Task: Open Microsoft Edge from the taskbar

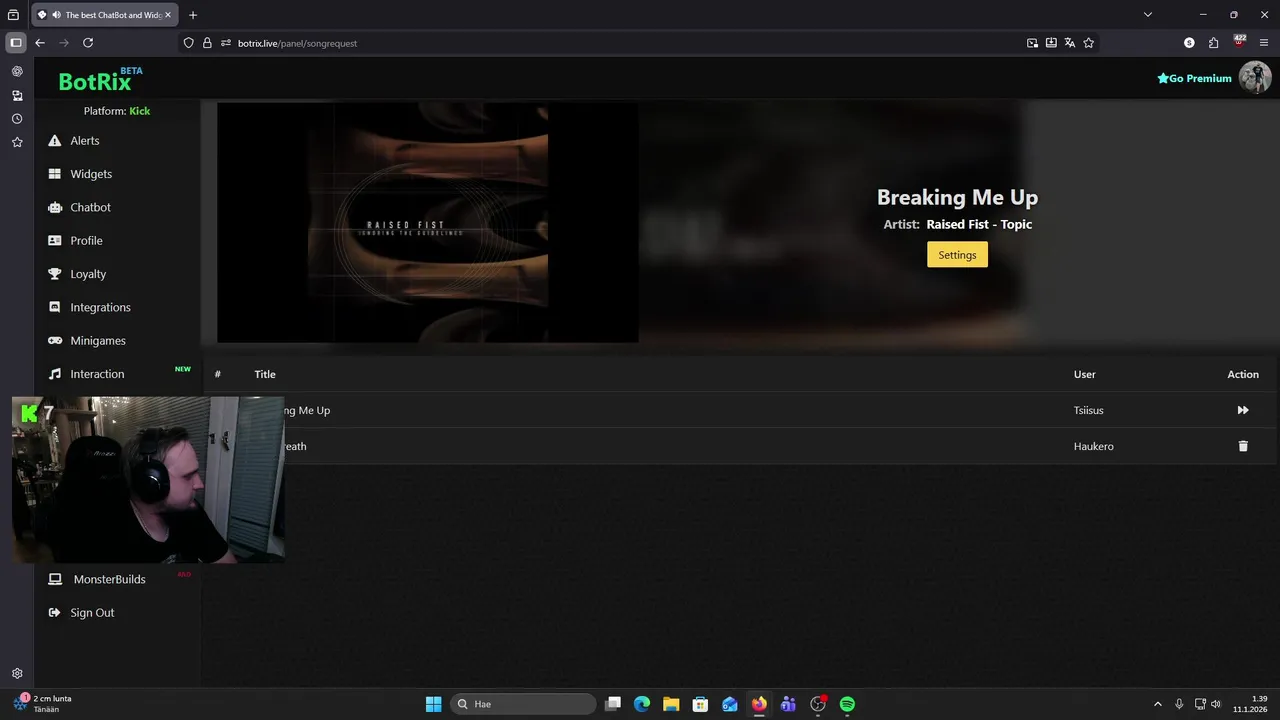Action: (642, 704)
